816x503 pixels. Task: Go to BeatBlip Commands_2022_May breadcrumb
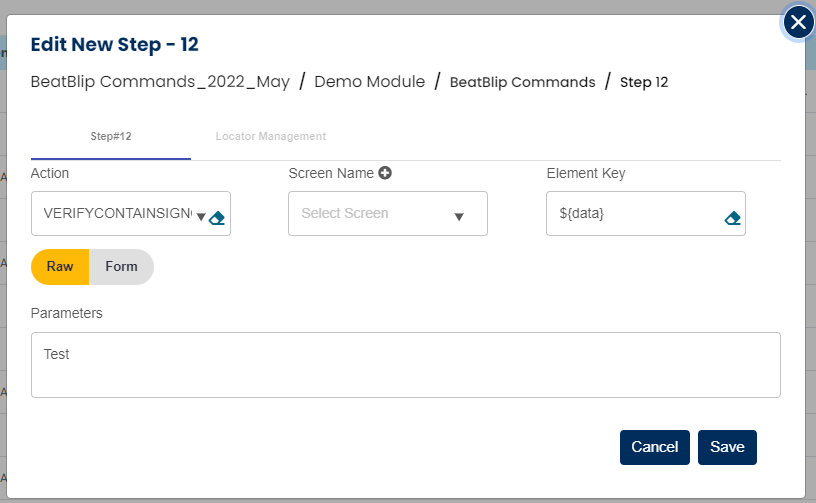click(160, 82)
